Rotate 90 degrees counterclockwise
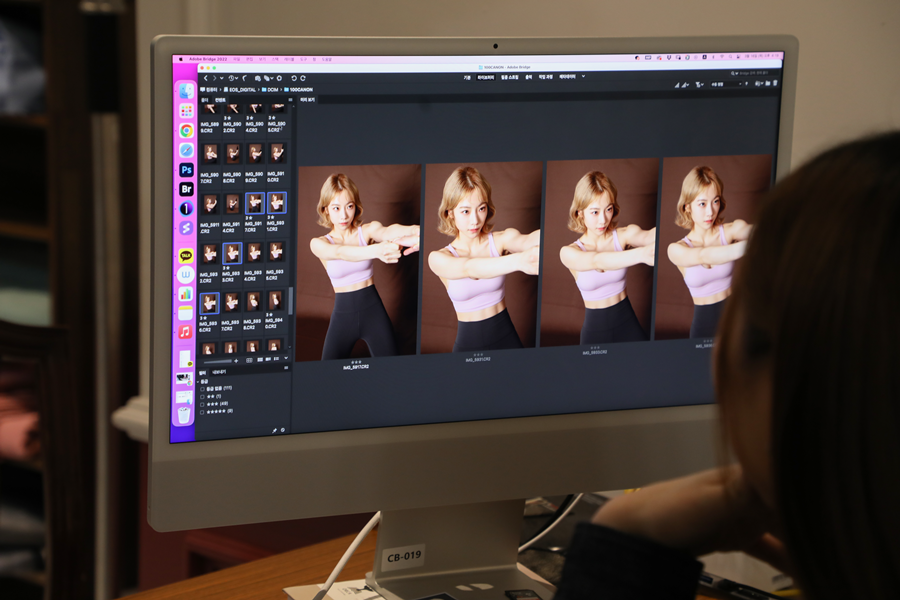 click(294, 79)
